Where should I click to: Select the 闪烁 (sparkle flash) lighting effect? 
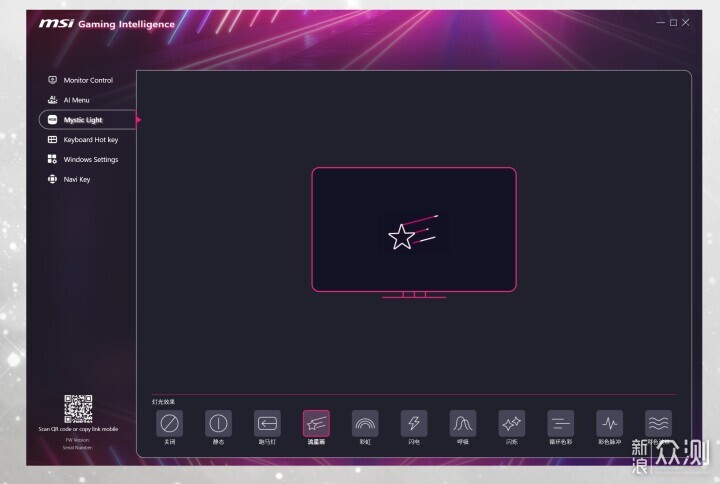tap(512, 423)
